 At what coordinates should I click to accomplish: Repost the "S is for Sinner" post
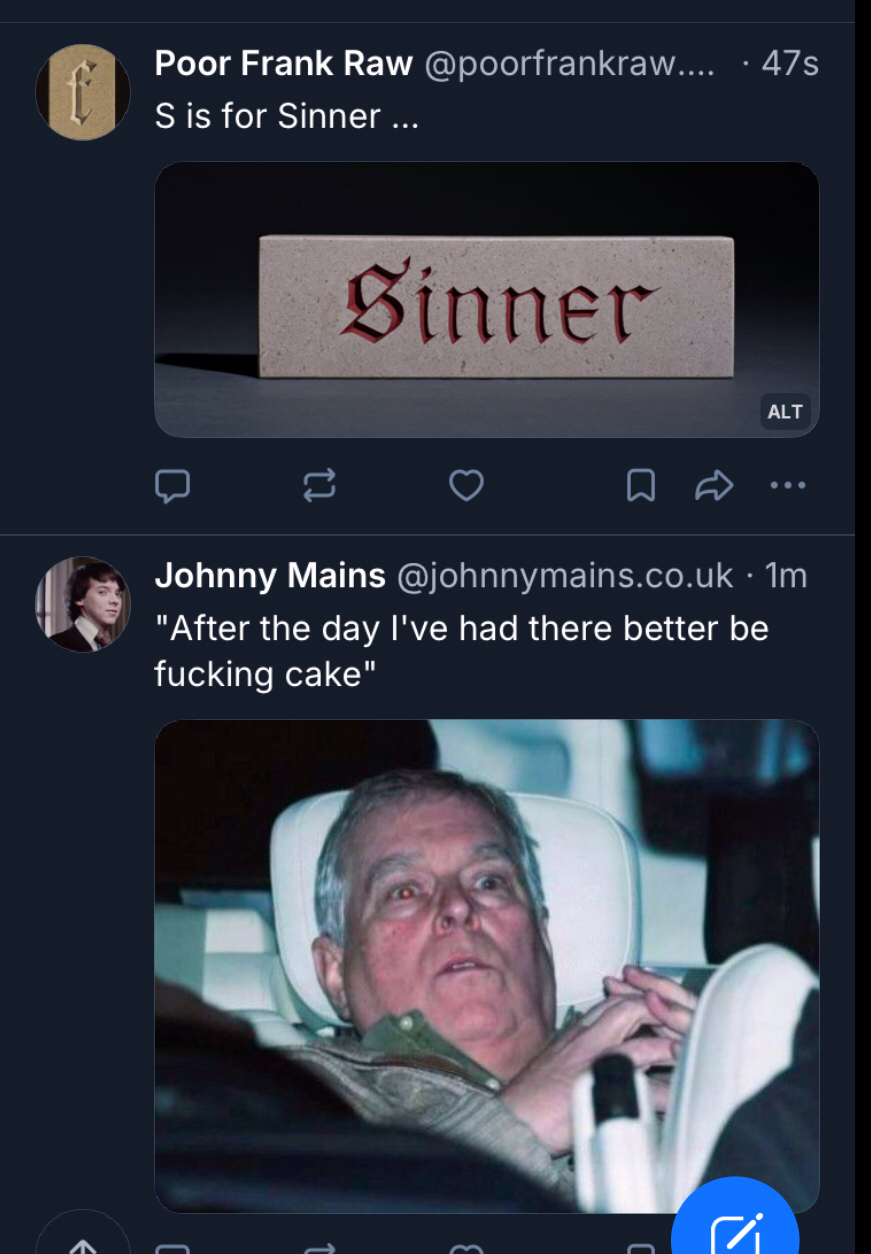tap(319, 486)
